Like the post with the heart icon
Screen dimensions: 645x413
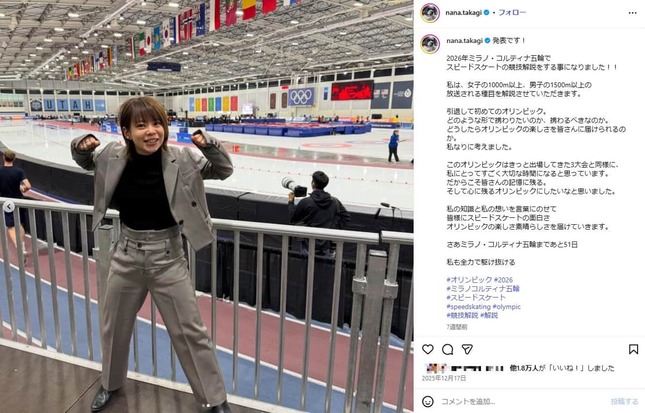click(x=428, y=349)
